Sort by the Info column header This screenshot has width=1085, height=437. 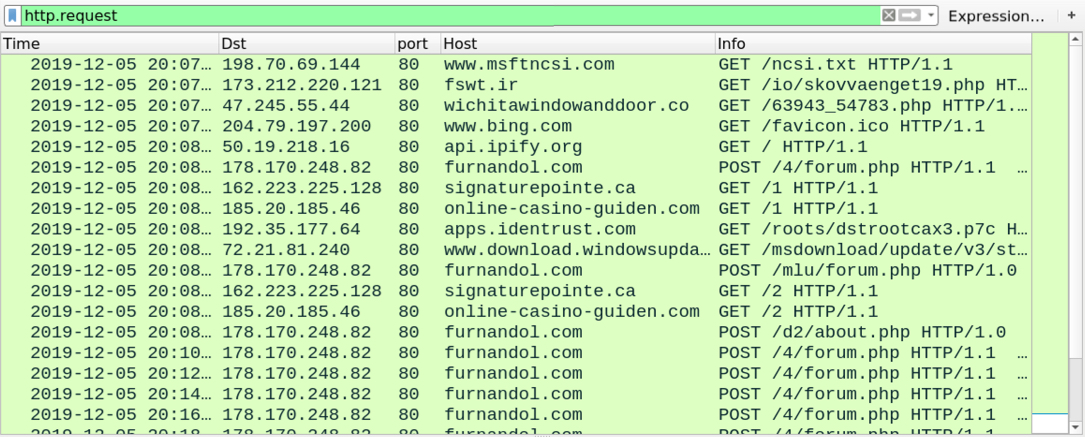pos(873,44)
